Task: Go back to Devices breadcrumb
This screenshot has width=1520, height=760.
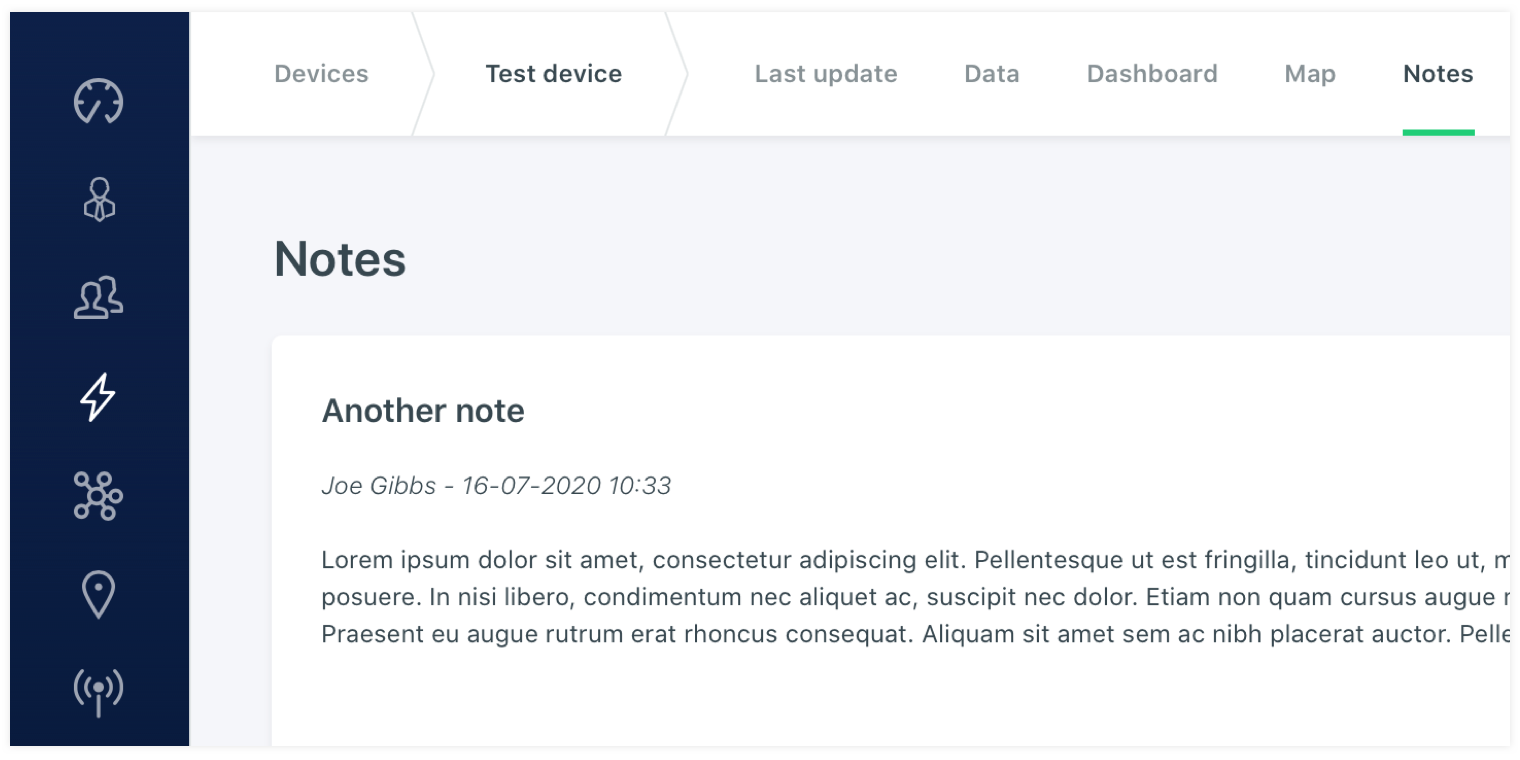Action: pyautogui.click(x=321, y=74)
